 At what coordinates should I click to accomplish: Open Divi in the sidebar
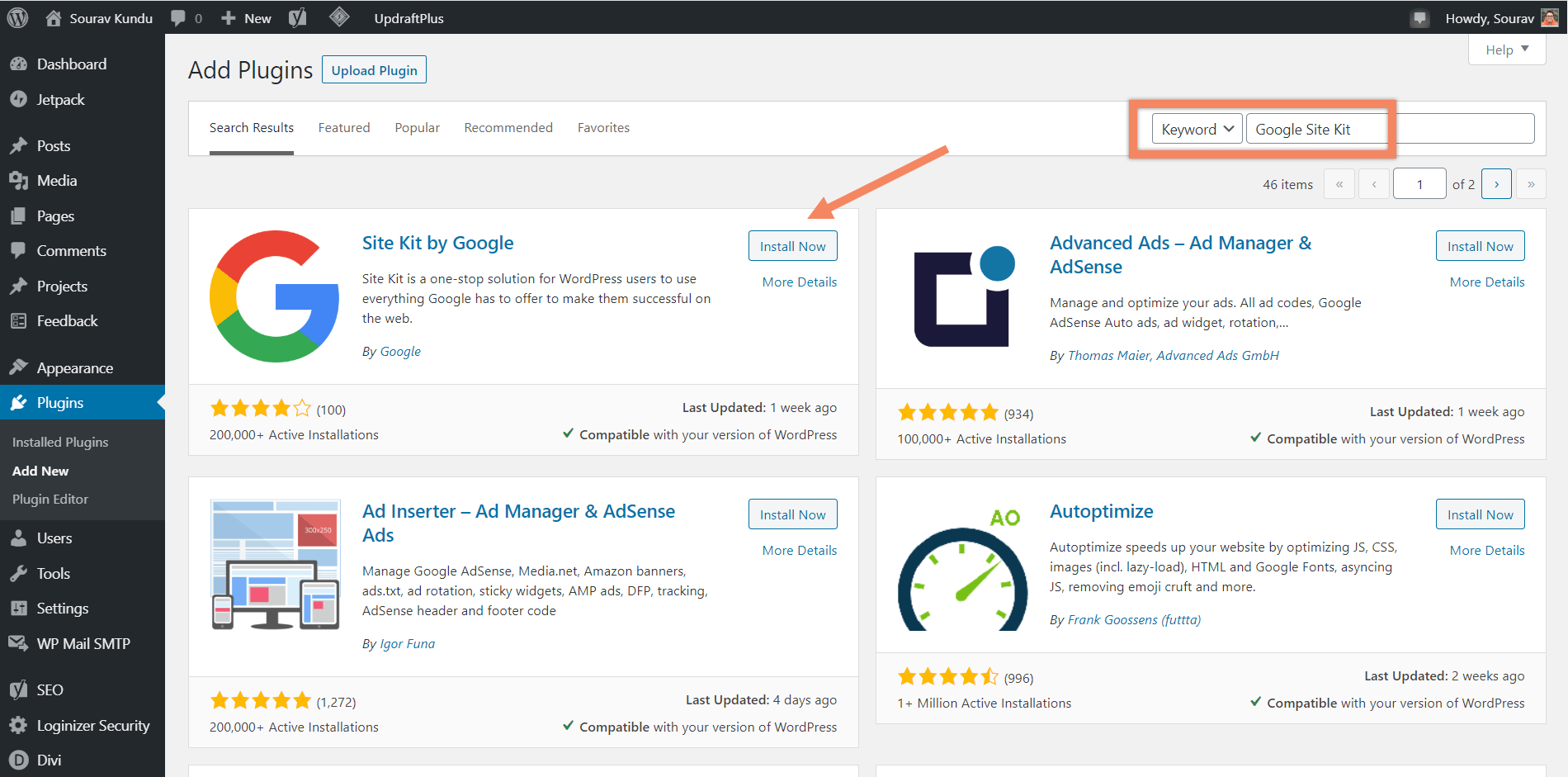coord(49,760)
